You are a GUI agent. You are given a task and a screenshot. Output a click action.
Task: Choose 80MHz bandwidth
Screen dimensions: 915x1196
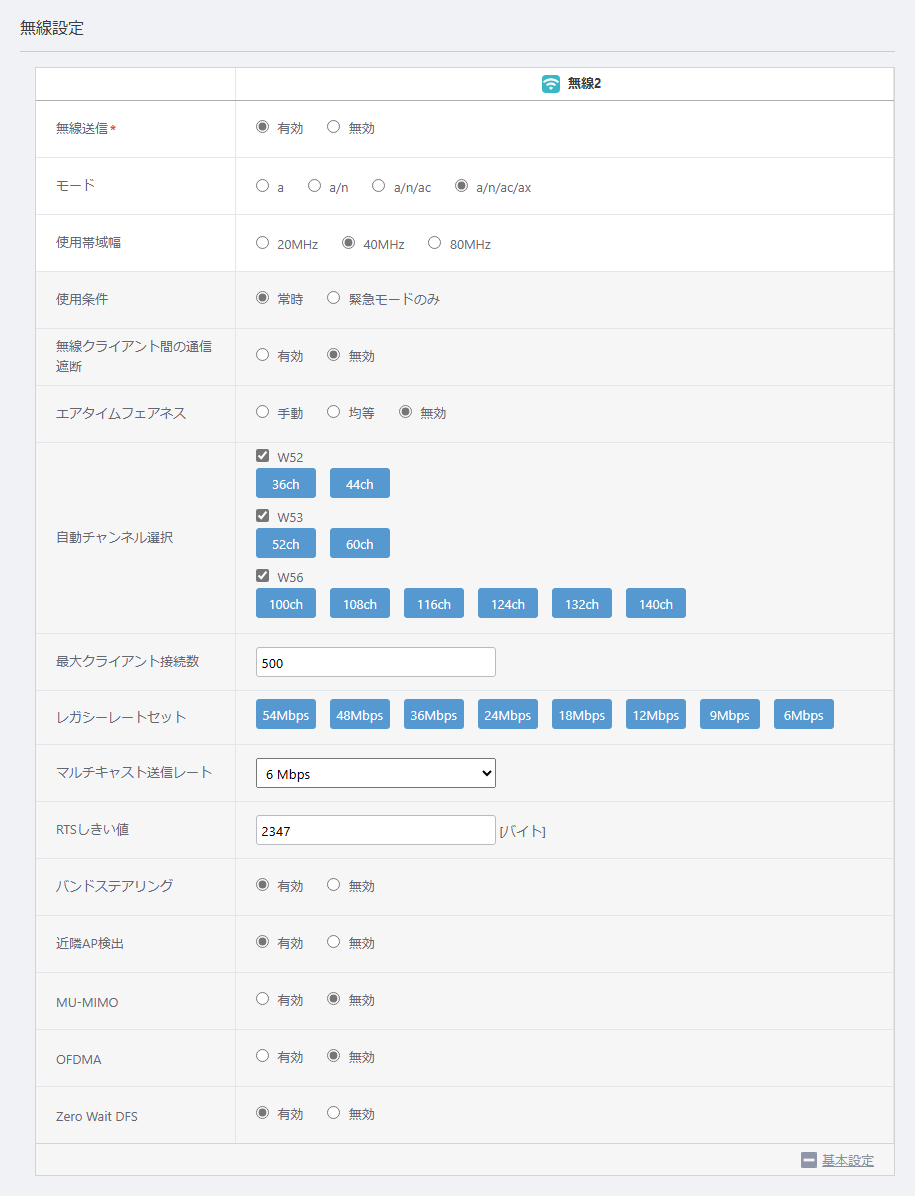(435, 243)
